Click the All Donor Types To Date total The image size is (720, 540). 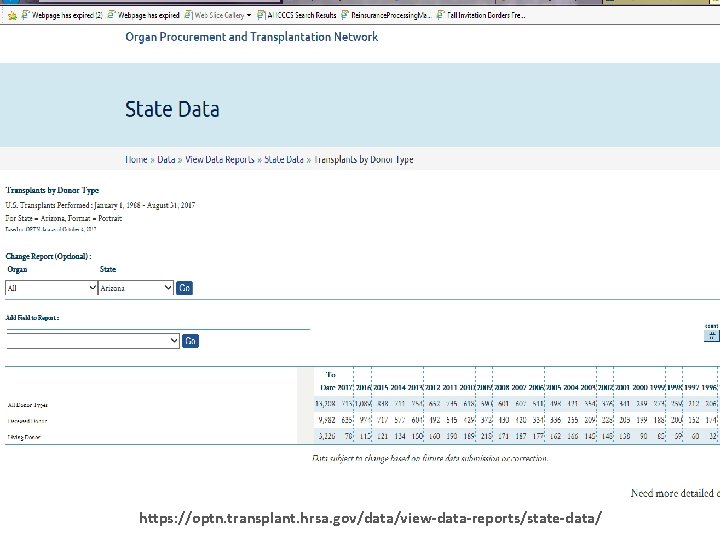click(x=326, y=404)
